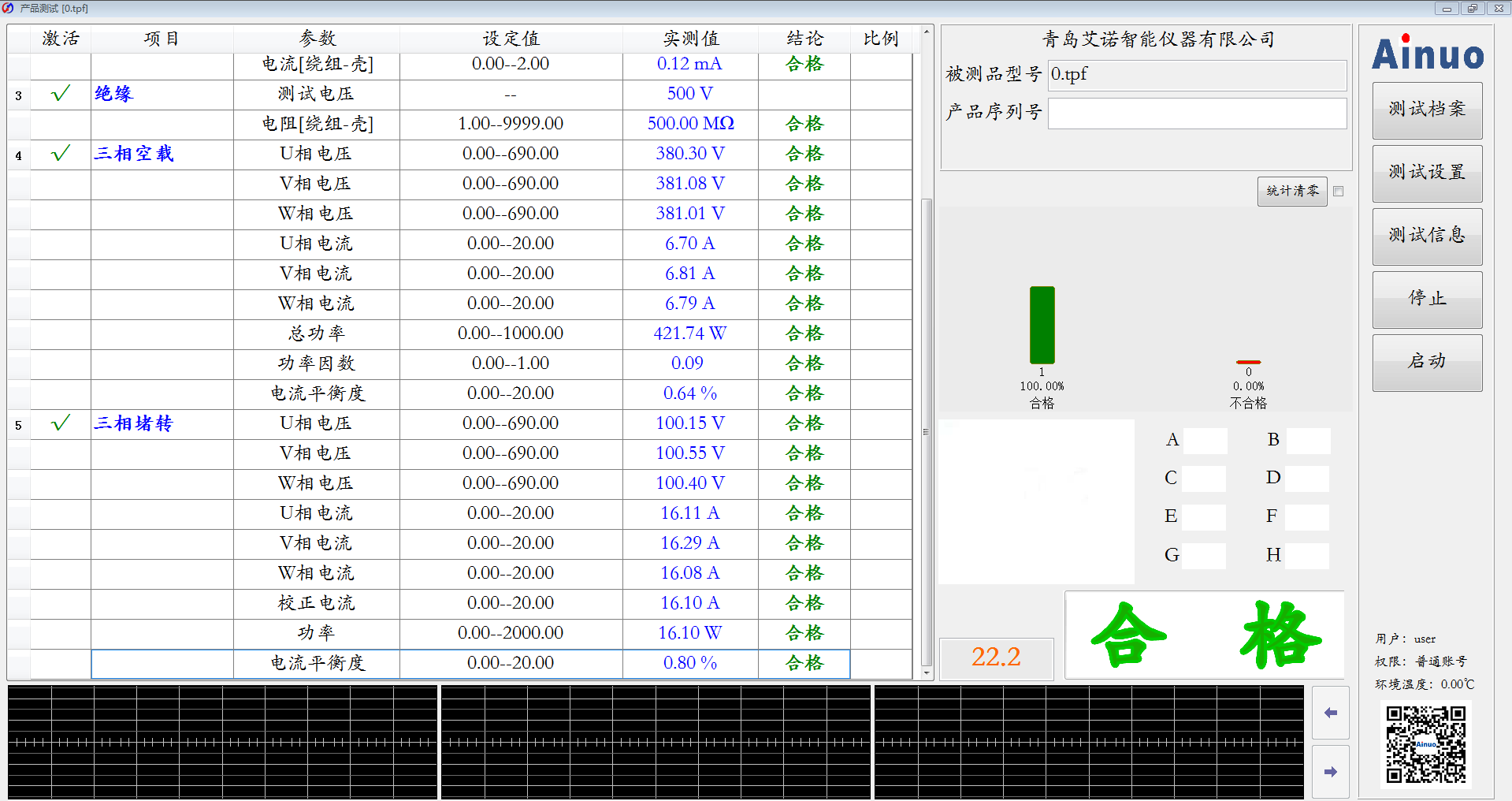
Task: Toggle the checkbox beside 统计清零
Action: [1338, 192]
